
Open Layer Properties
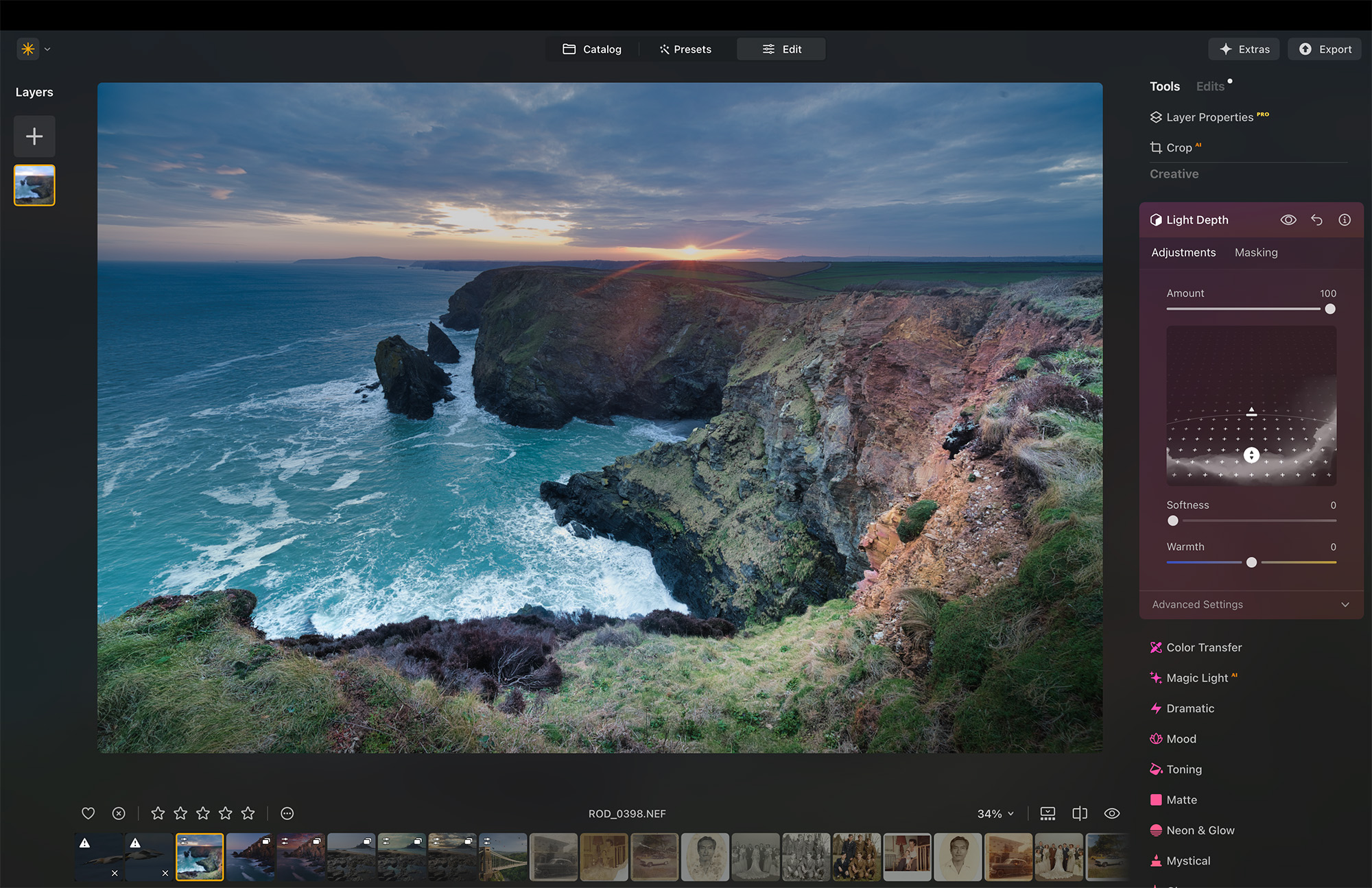(1209, 117)
